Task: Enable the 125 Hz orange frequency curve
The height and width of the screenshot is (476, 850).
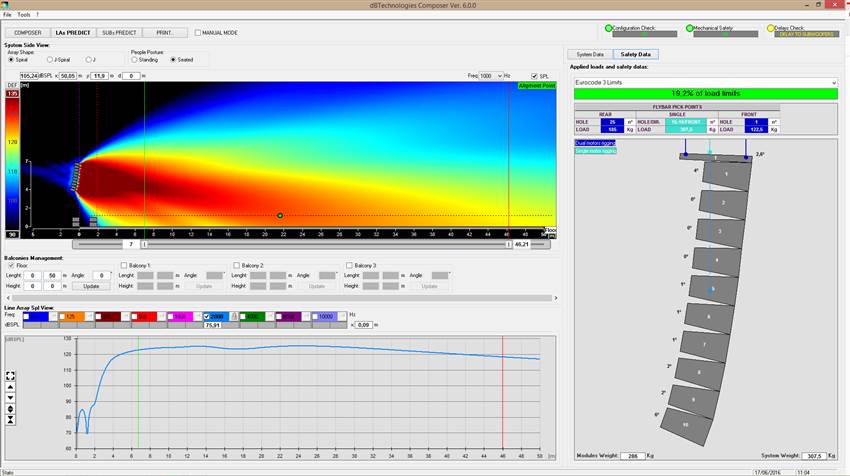Action: [x=62, y=317]
